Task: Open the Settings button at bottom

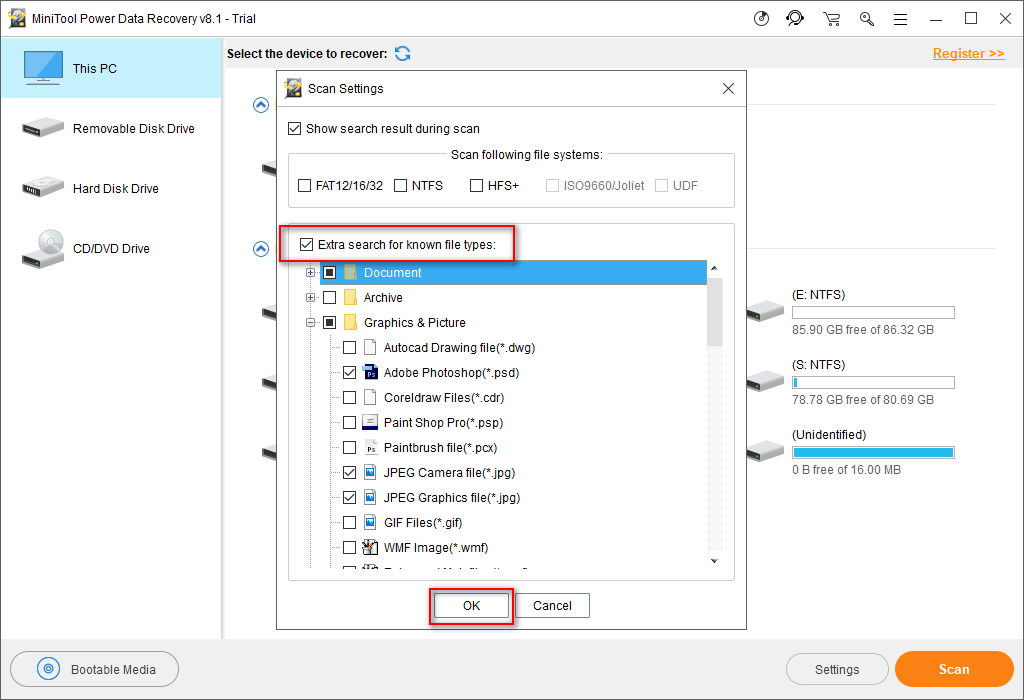Action: [x=837, y=669]
